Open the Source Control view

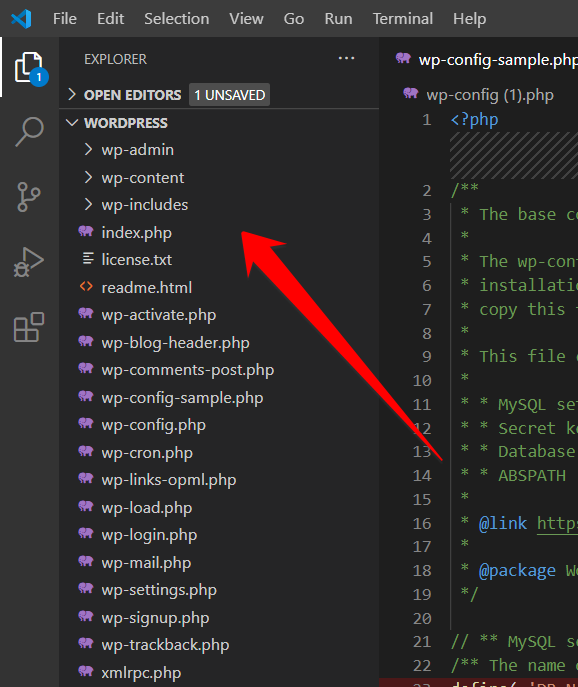[x=29, y=197]
